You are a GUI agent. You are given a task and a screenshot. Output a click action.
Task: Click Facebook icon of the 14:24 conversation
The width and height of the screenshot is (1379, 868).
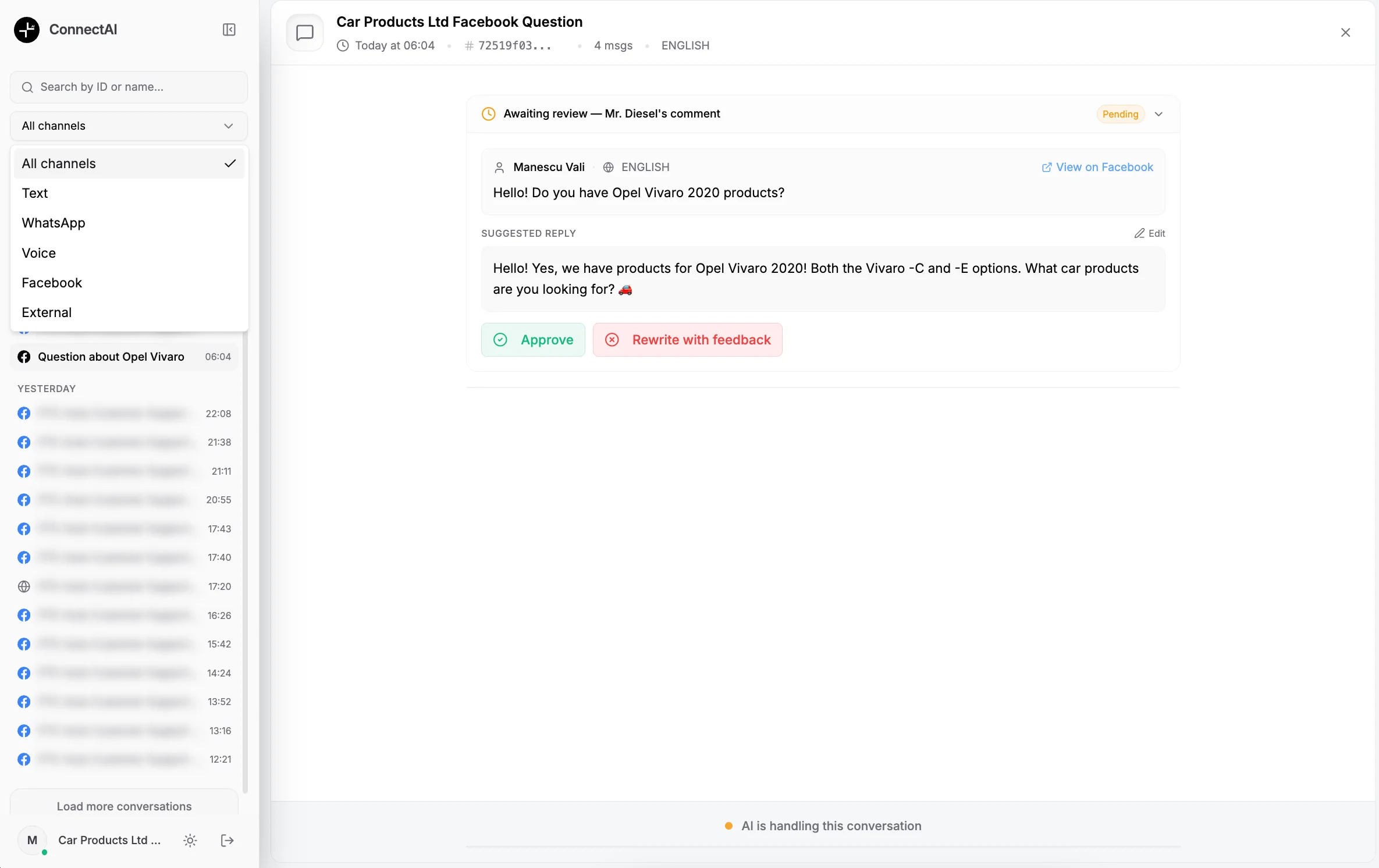[24, 673]
